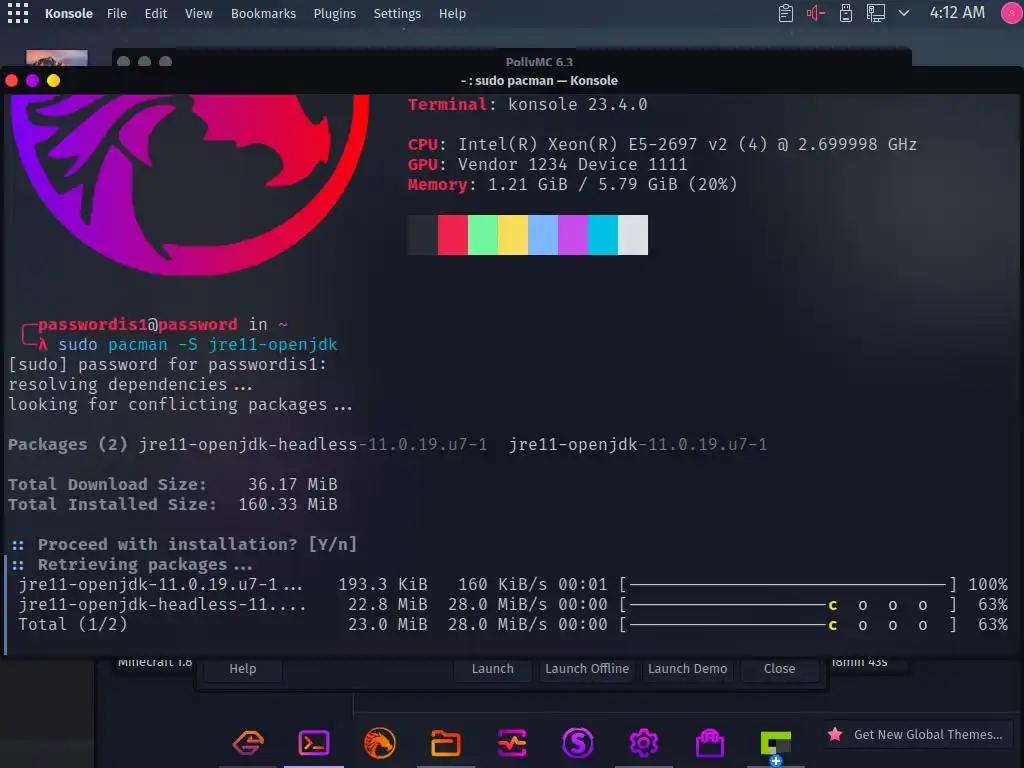The height and width of the screenshot is (768, 1024).
Task: Click Close button in PollyMC dialog
Action: [x=779, y=668]
